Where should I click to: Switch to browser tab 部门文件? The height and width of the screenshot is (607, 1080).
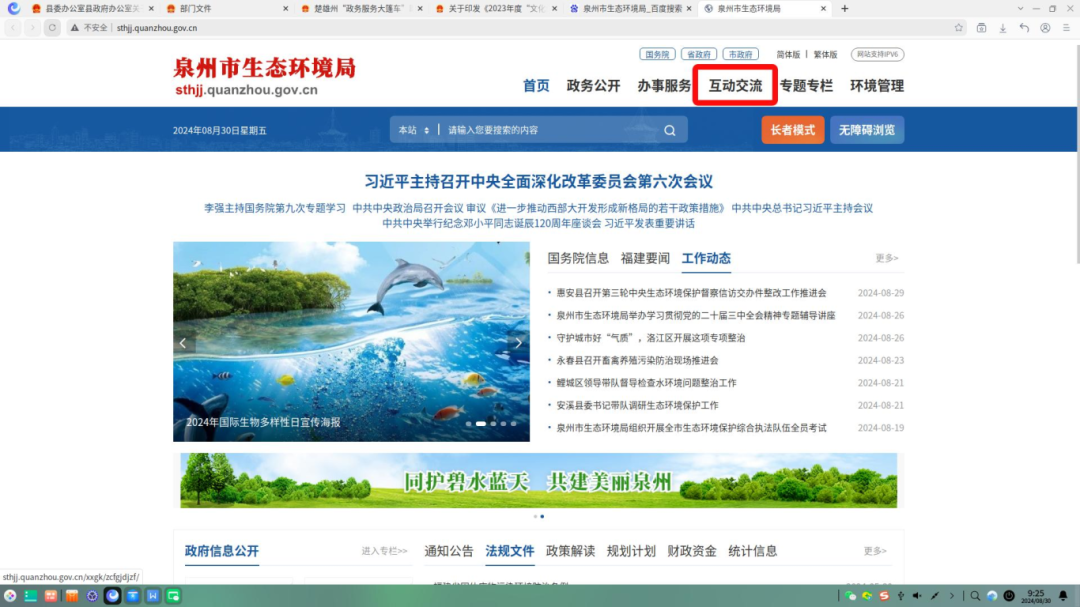(225, 8)
